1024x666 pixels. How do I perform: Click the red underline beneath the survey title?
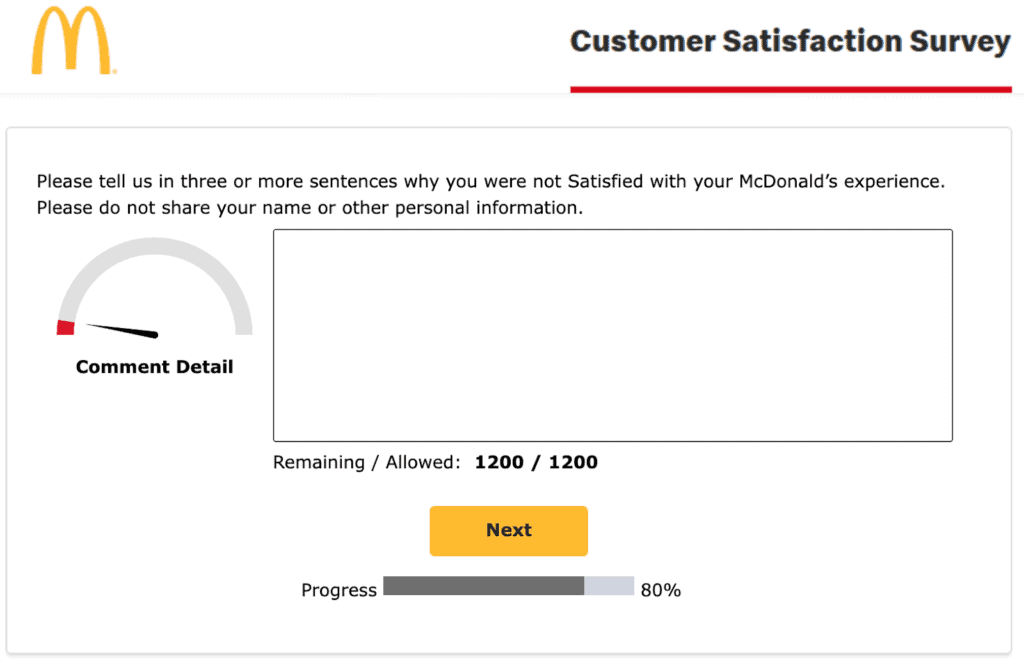(790, 89)
